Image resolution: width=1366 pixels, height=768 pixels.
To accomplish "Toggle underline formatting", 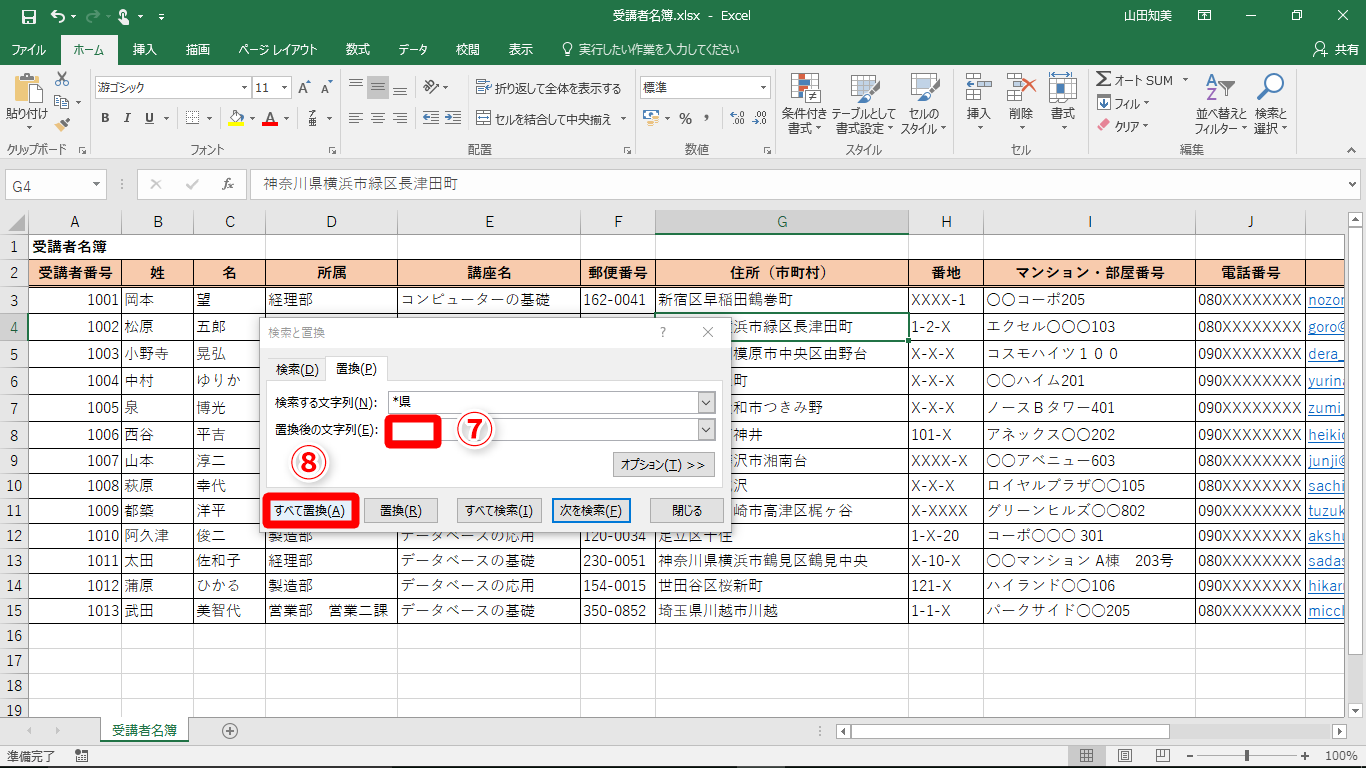I will pyautogui.click(x=149, y=118).
